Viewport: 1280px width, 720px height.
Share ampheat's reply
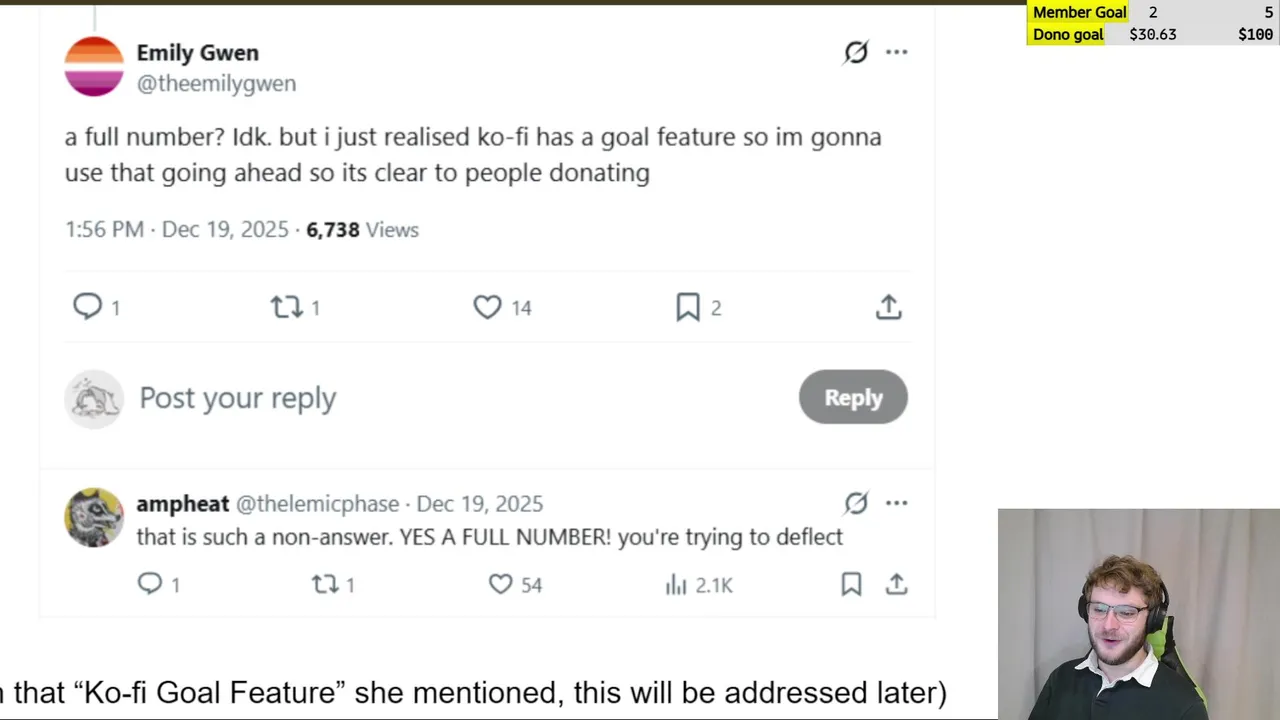point(897,584)
